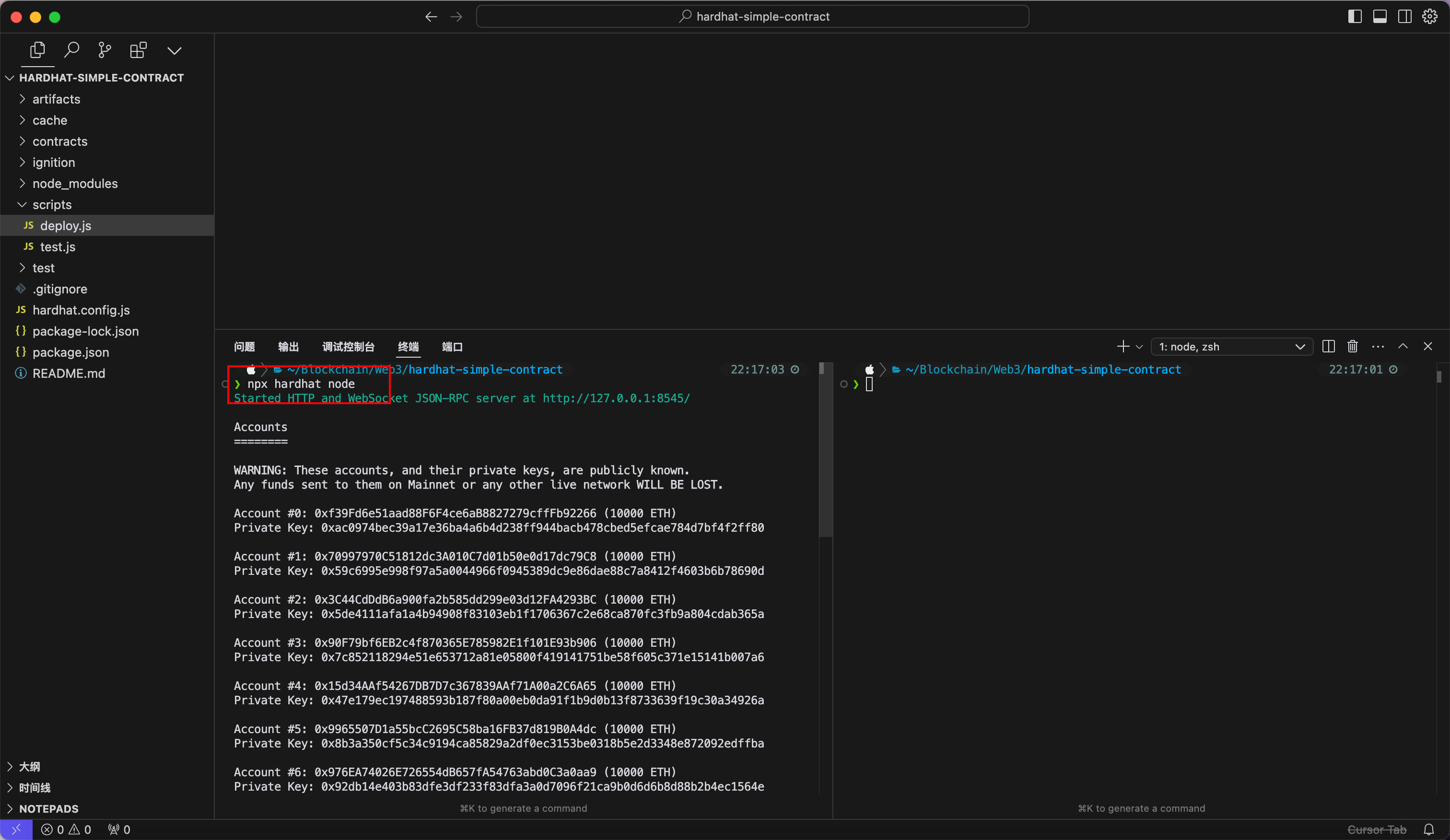Screen dimensions: 1450x840
Task: Open test.js file
Action: pyautogui.click(x=107, y=247)
